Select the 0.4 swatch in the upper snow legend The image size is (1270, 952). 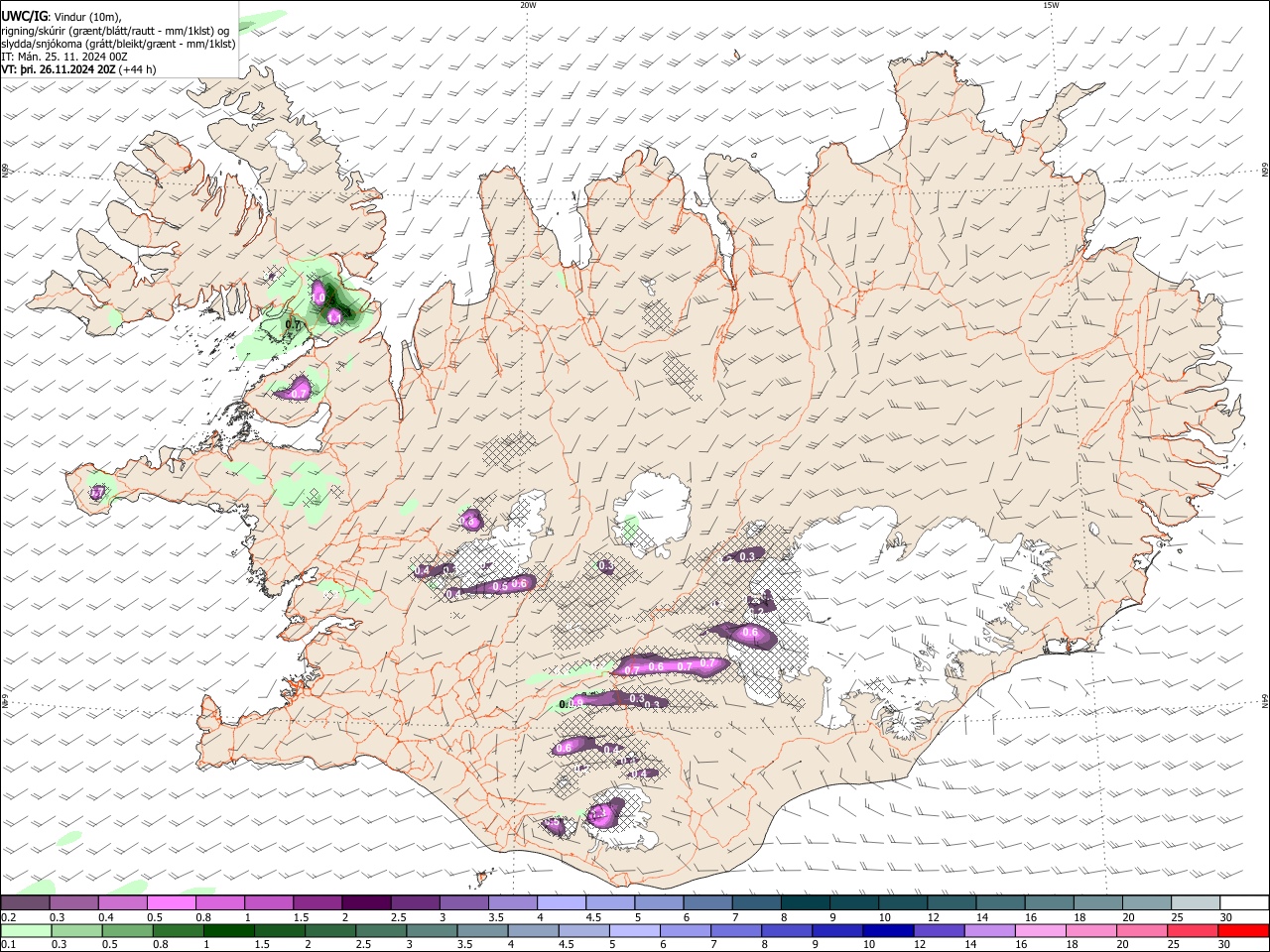click(122, 902)
